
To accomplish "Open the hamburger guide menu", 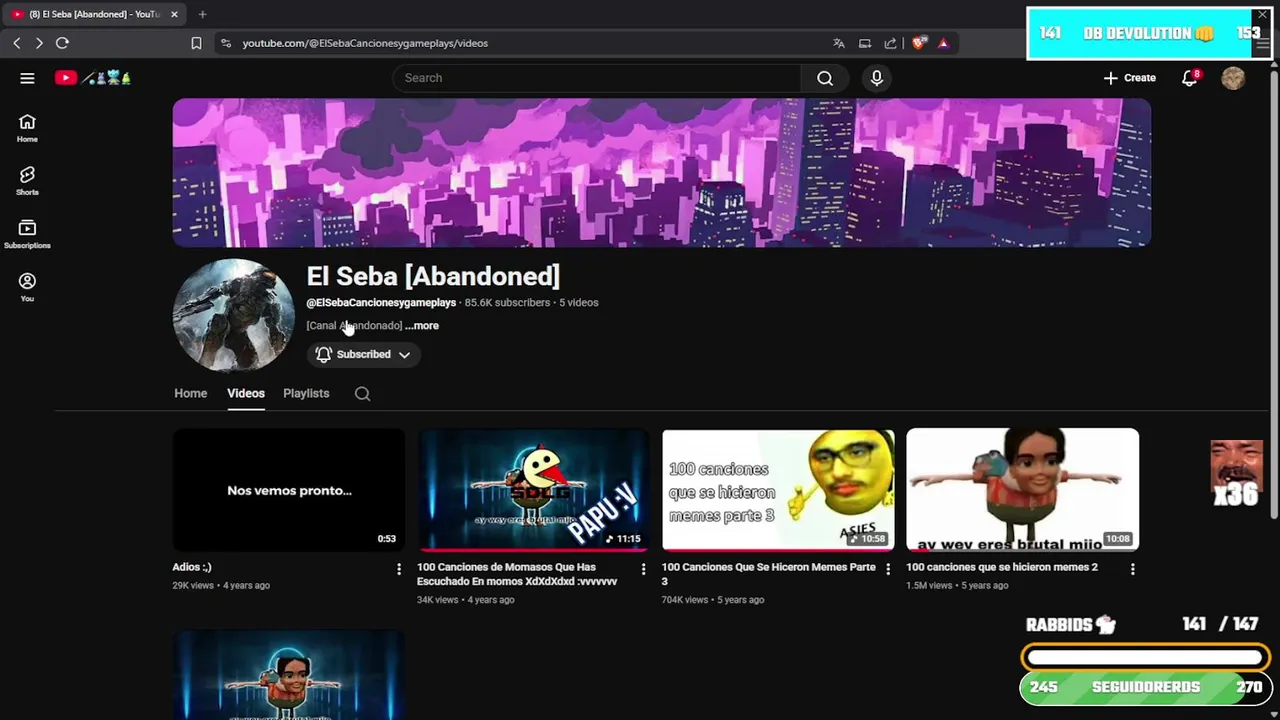I will (27, 78).
